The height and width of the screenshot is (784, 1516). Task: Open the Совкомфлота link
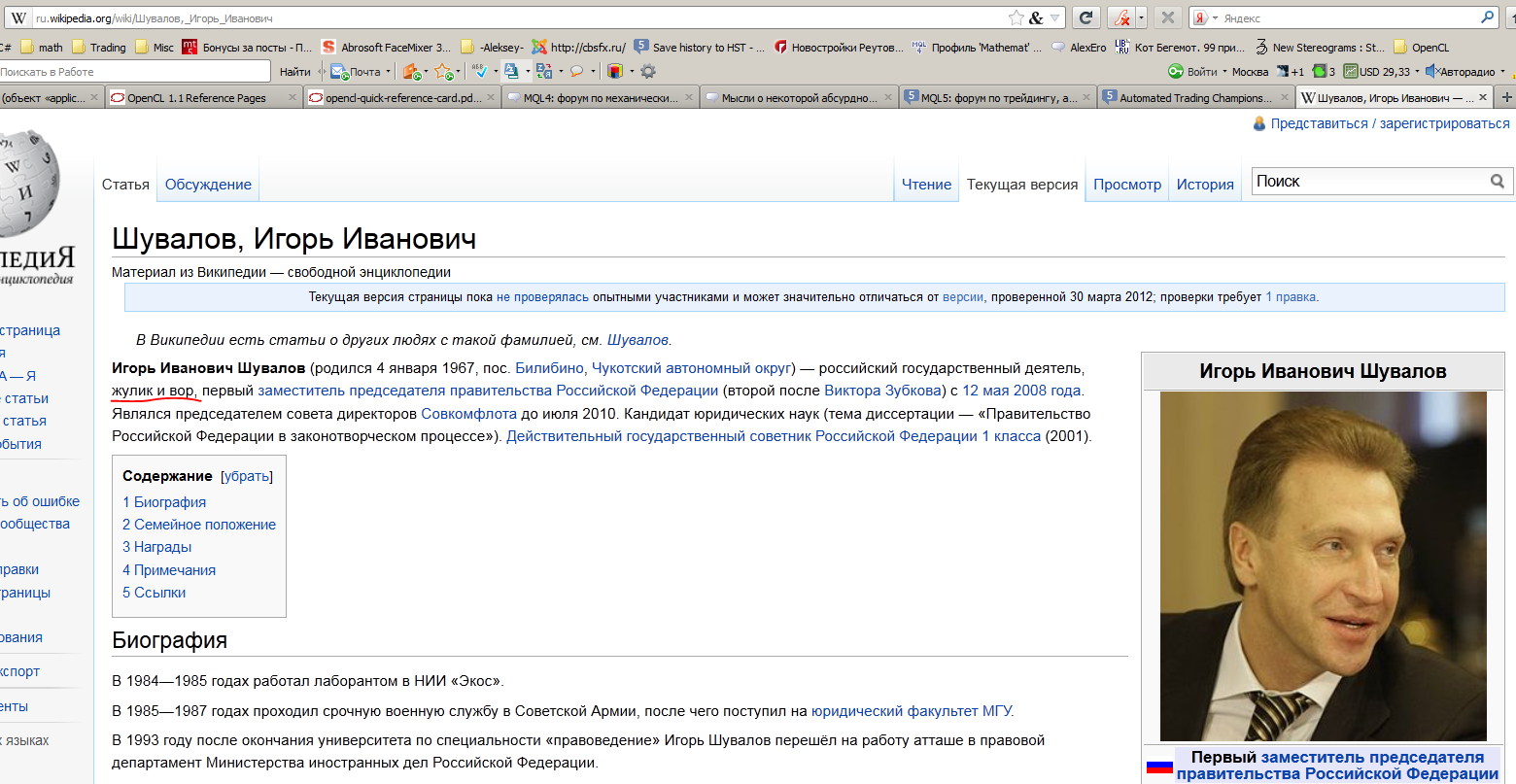(x=468, y=414)
